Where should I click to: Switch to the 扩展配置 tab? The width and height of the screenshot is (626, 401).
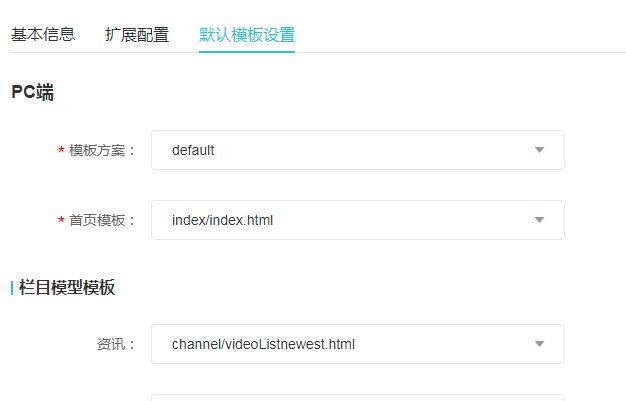click(x=137, y=34)
